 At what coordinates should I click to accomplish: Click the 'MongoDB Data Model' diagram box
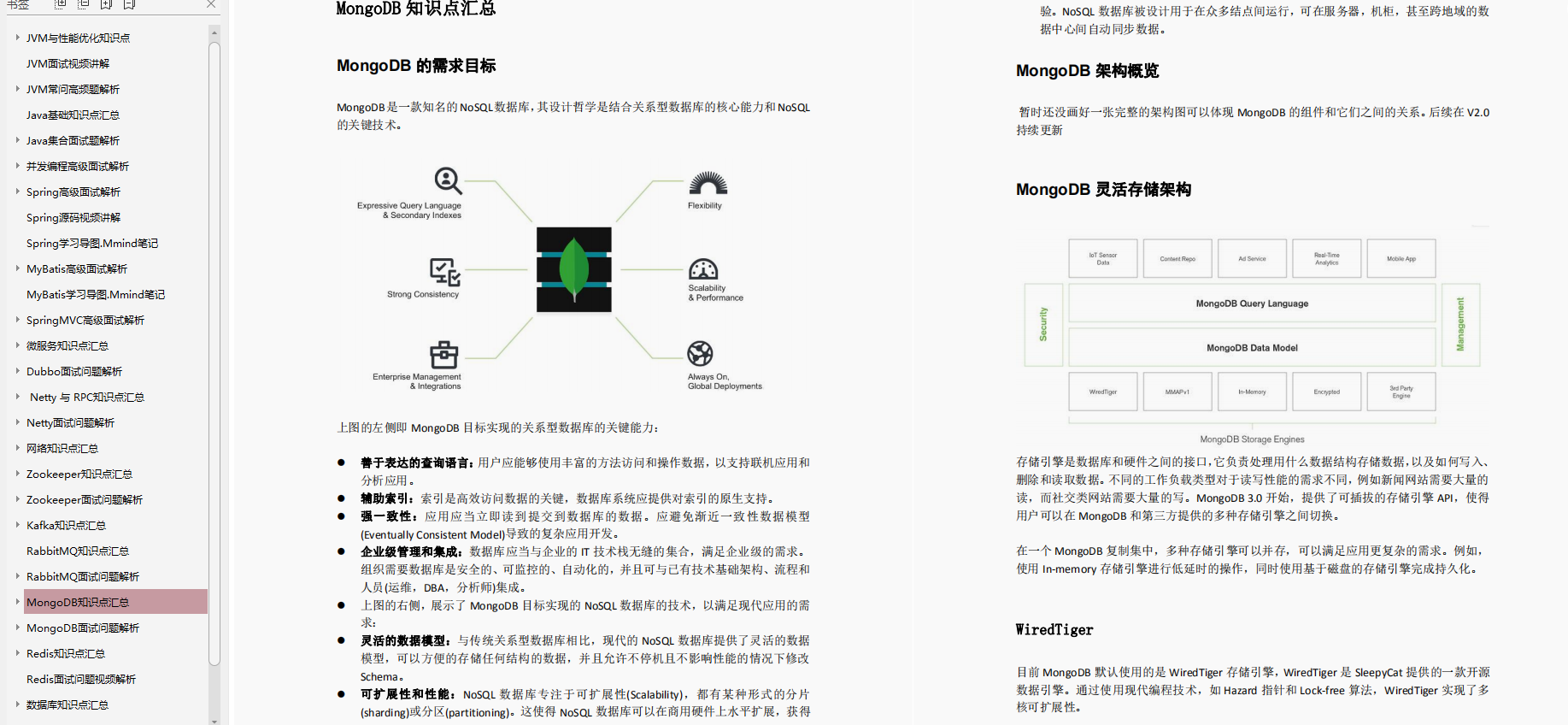click(x=1252, y=348)
